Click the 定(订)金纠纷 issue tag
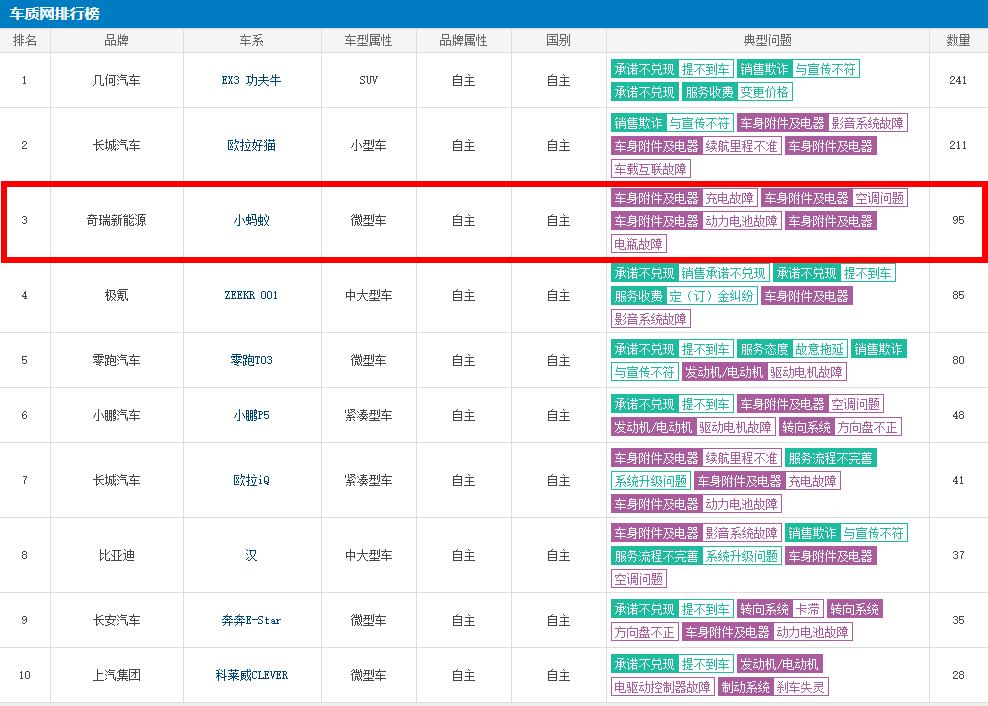Image resolution: width=988 pixels, height=706 pixels. pos(711,296)
